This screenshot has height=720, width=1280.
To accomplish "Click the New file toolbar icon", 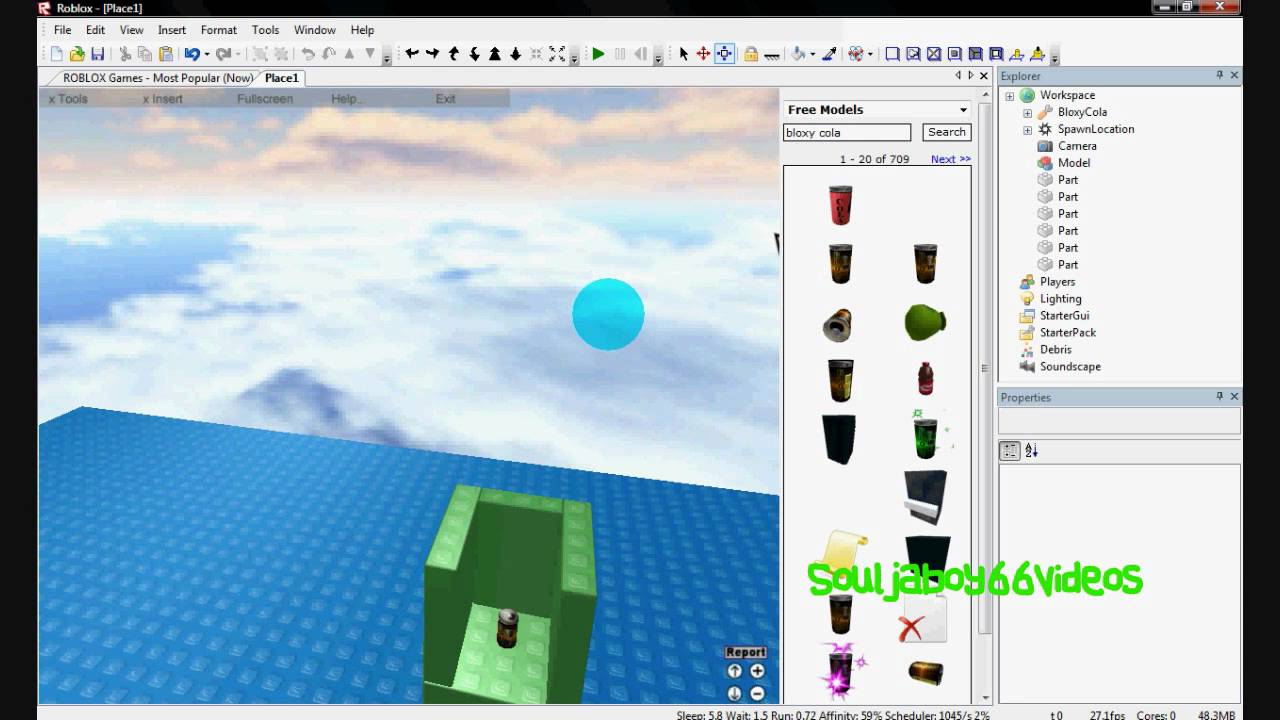I will click(x=57, y=54).
